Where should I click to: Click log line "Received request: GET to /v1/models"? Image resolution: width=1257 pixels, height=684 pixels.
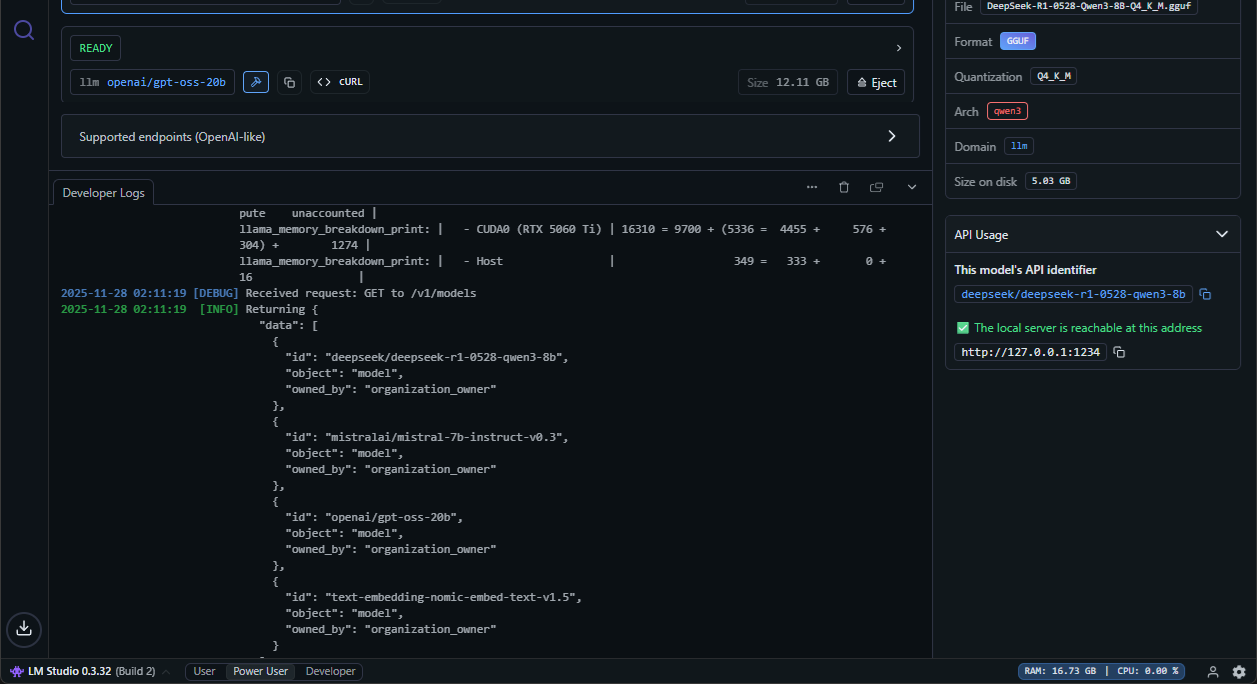click(361, 294)
